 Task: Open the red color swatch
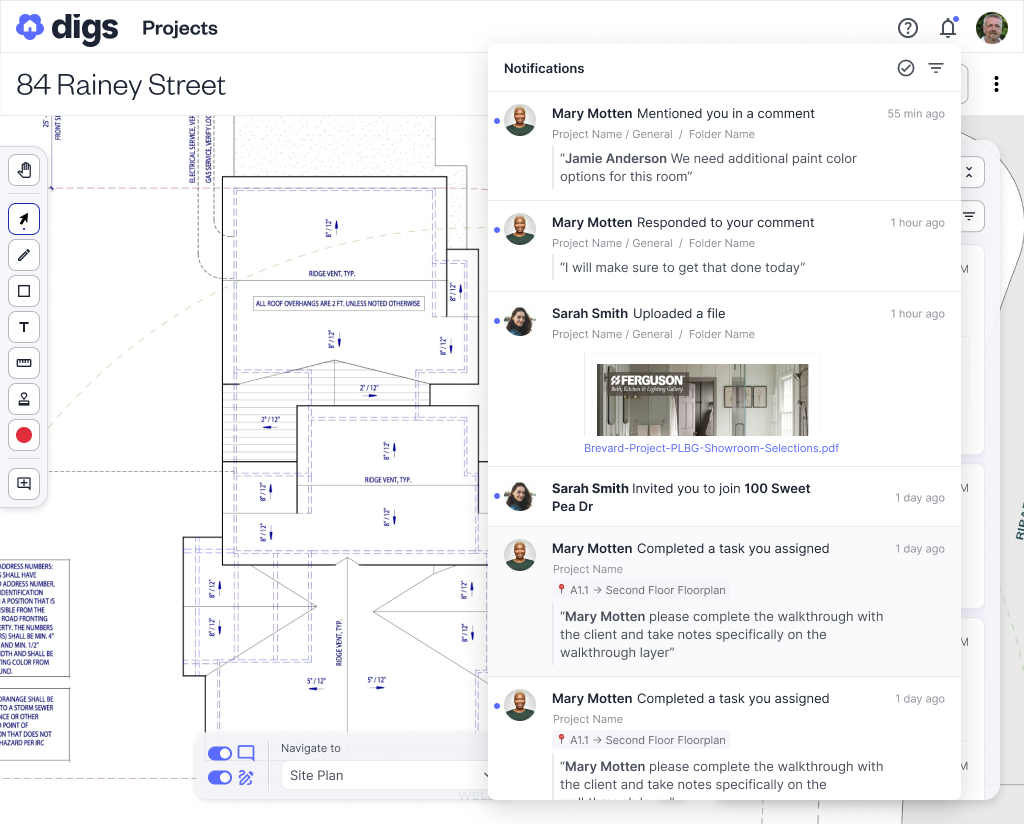tap(24, 435)
